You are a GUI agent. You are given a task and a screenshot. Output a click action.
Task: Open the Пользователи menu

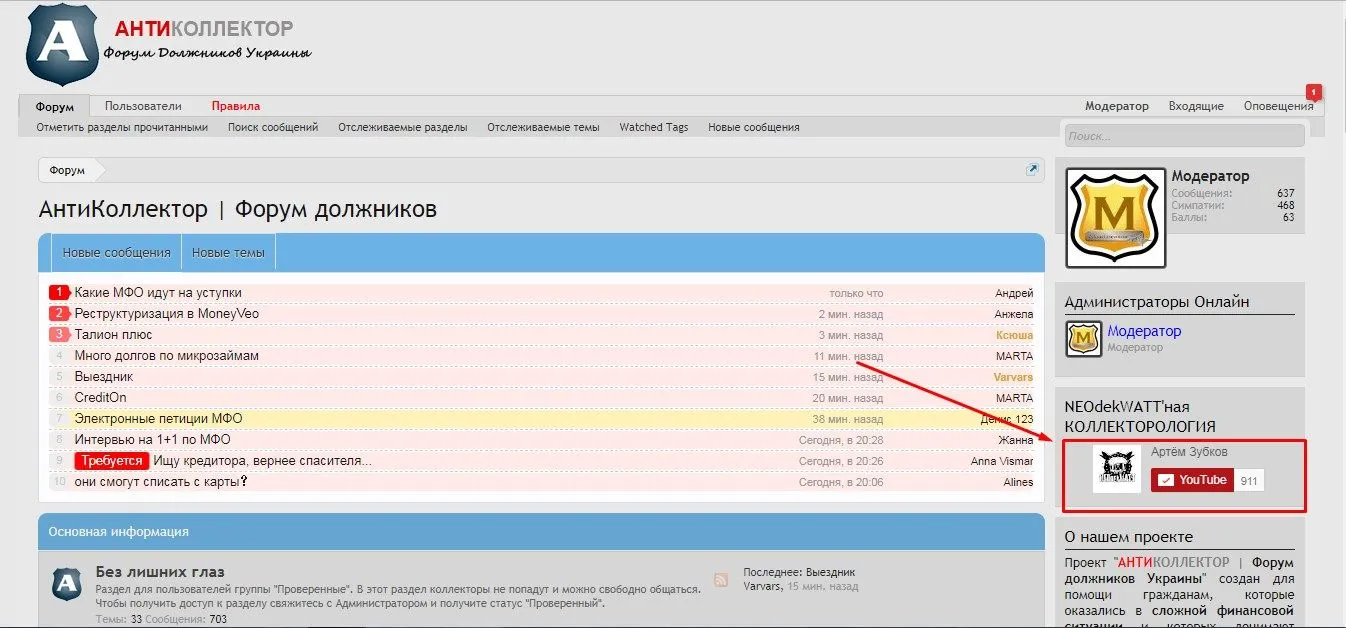[143, 106]
